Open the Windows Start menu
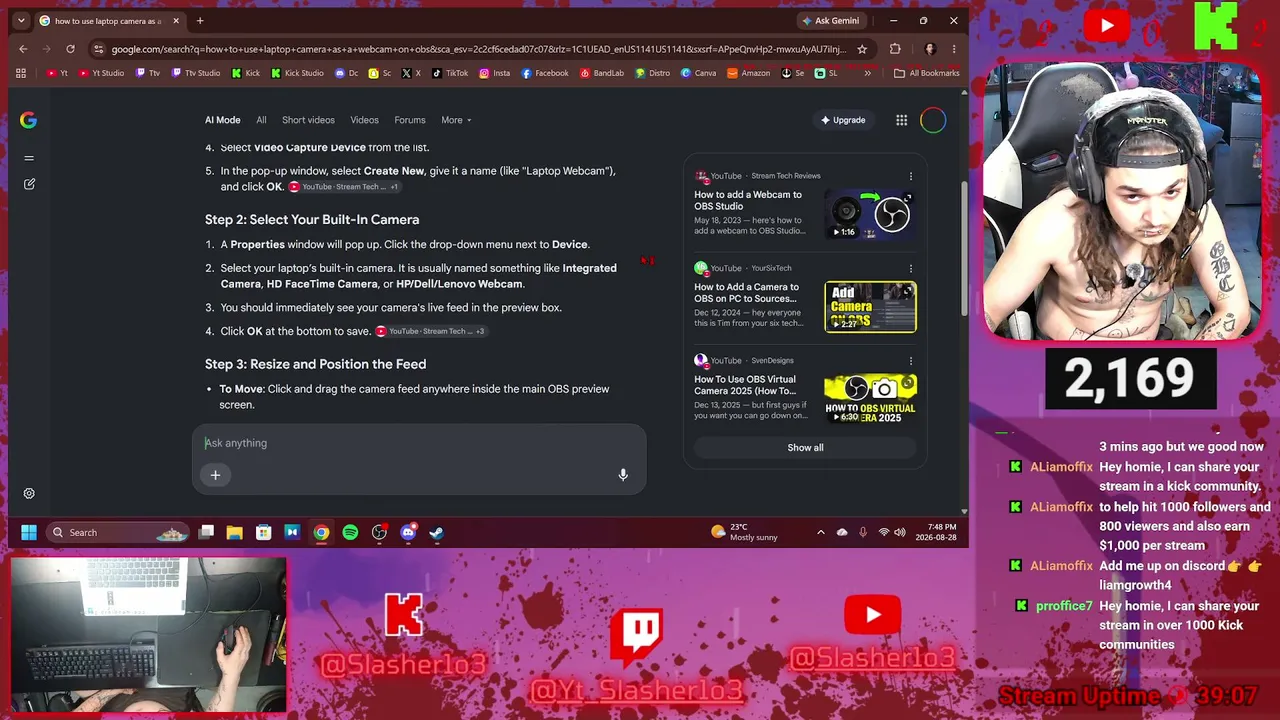Image resolution: width=1280 pixels, height=720 pixels. point(29,532)
